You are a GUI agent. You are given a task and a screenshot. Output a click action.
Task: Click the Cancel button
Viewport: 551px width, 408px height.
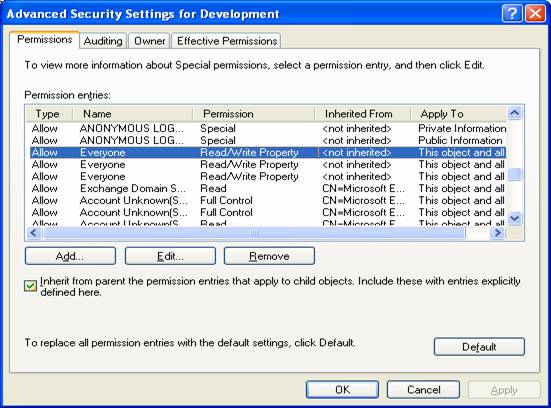coord(423,389)
